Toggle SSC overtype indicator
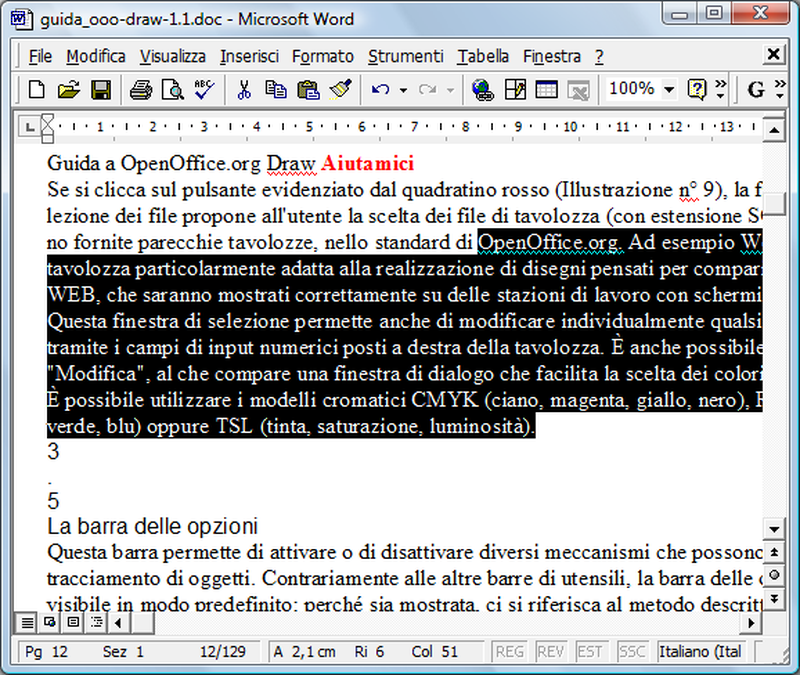 tap(632, 652)
